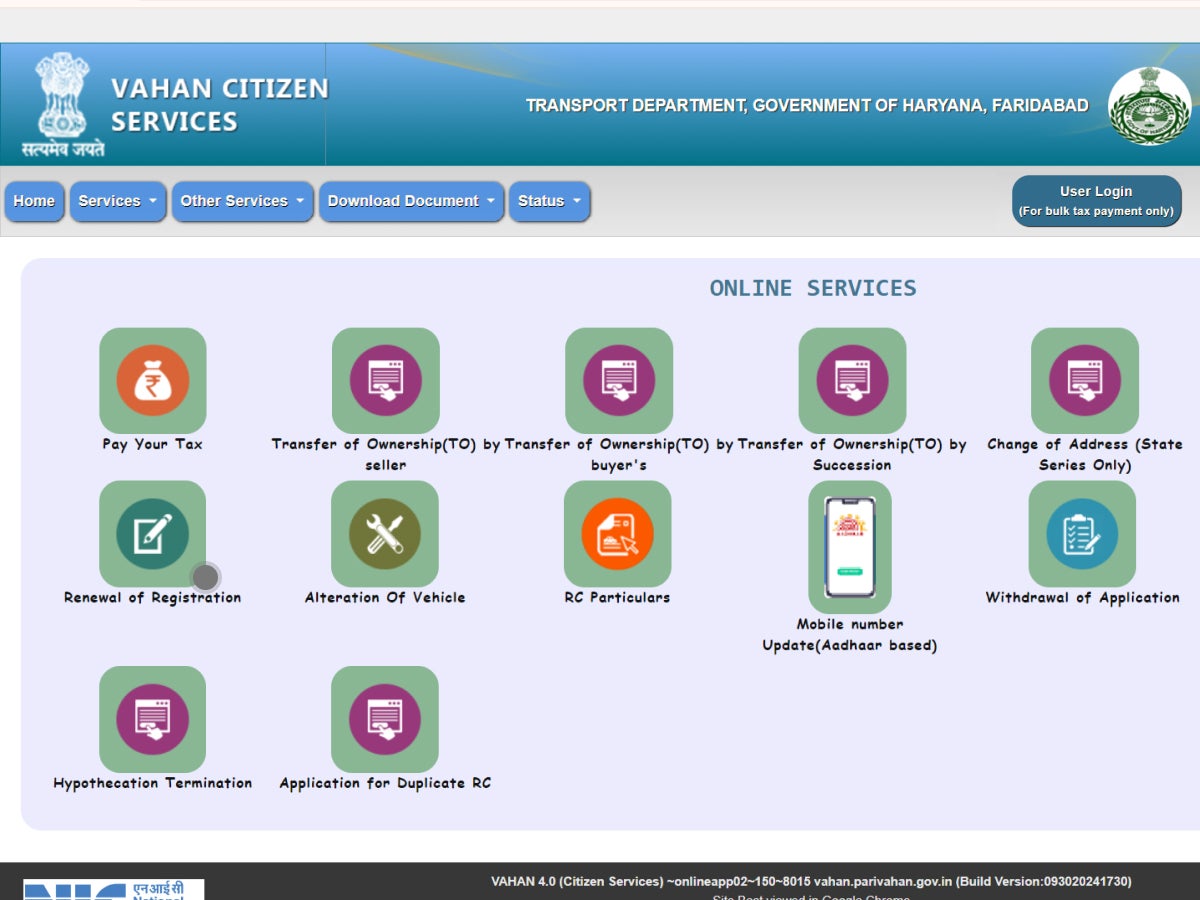Click Application for Duplicate RC icon
Image resolution: width=1200 pixels, height=900 pixels.
pyautogui.click(x=386, y=719)
